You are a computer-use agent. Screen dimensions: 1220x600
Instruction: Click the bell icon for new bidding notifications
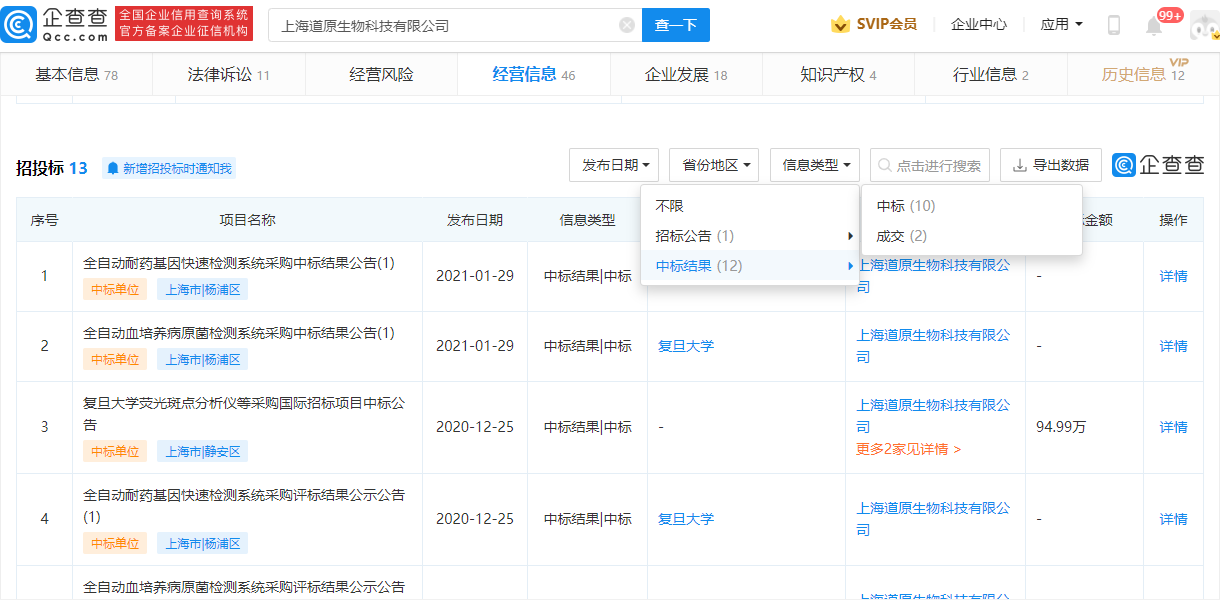click(113, 168)
